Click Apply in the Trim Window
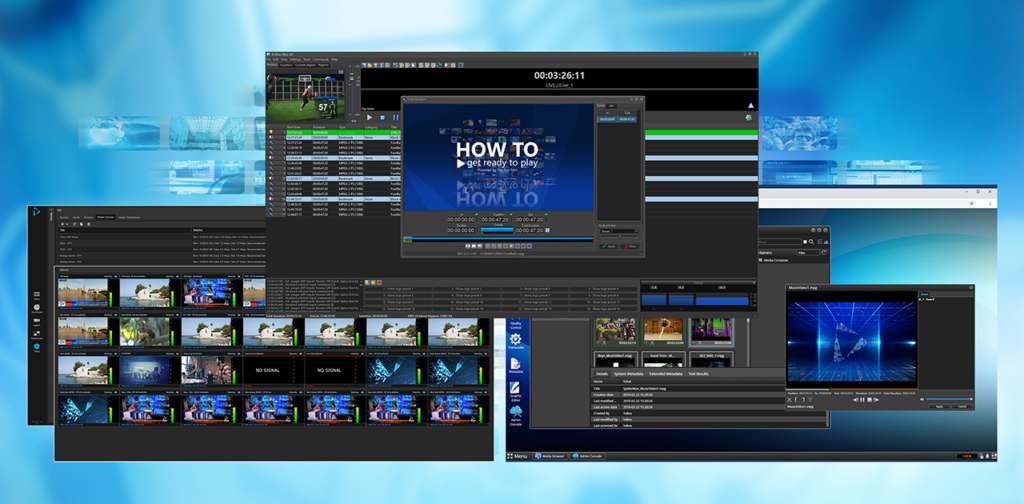 pos(609,246)
